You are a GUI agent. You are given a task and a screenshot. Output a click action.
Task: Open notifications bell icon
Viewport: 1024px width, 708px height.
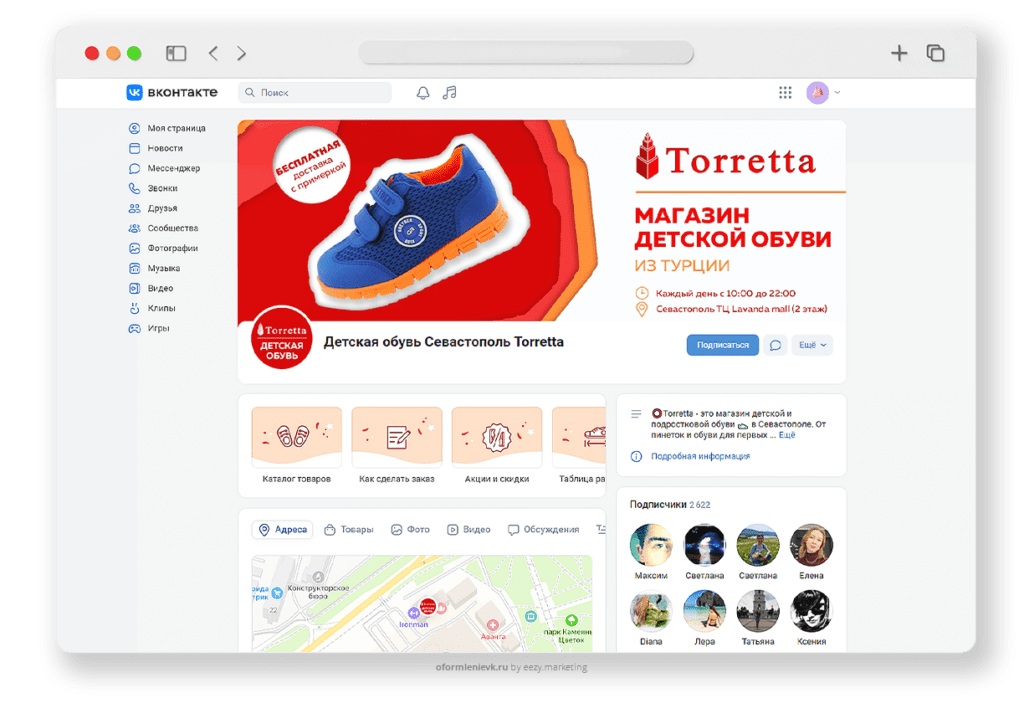point(423,93)
